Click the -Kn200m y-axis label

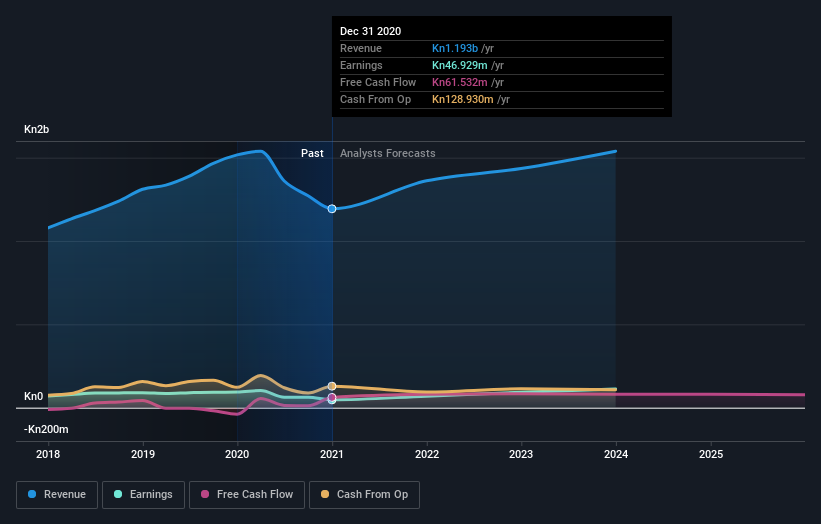tap(46, 429)
